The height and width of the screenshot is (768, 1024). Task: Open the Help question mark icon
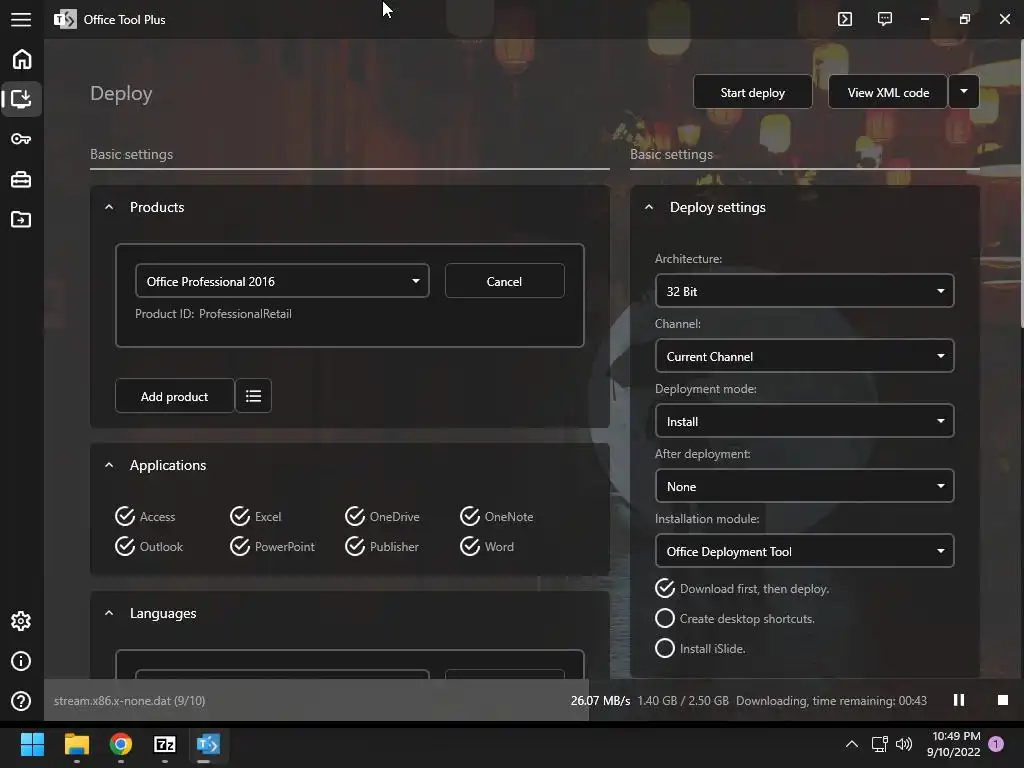(21, 701)
